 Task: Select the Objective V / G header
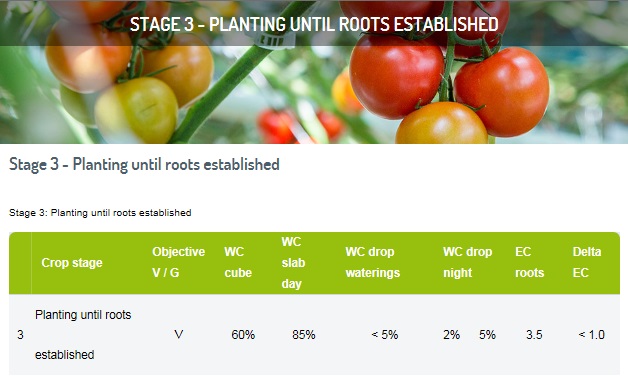[178, 262]
